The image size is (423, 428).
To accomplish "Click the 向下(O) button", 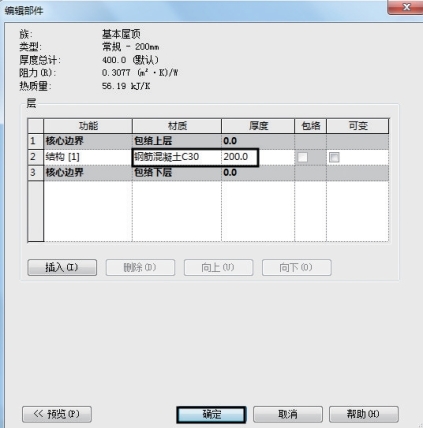I will point(297,267).
